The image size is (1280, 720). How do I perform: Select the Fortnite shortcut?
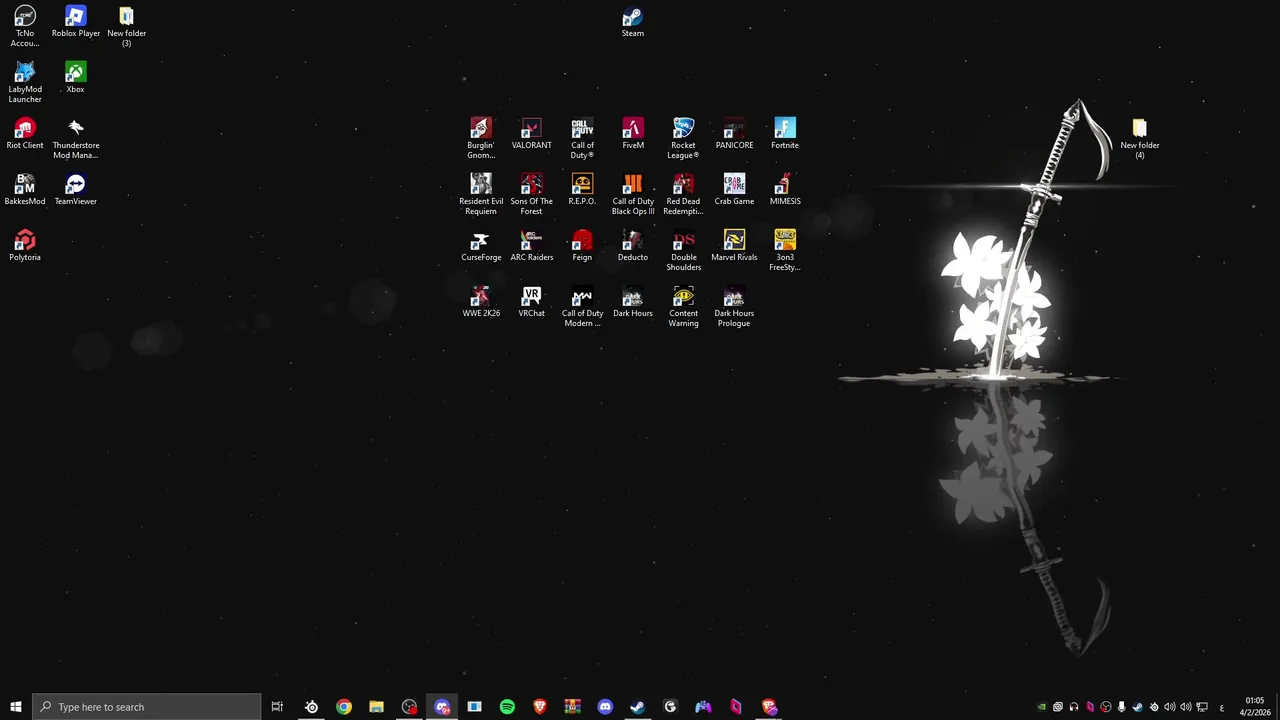(x=785, y=135)
